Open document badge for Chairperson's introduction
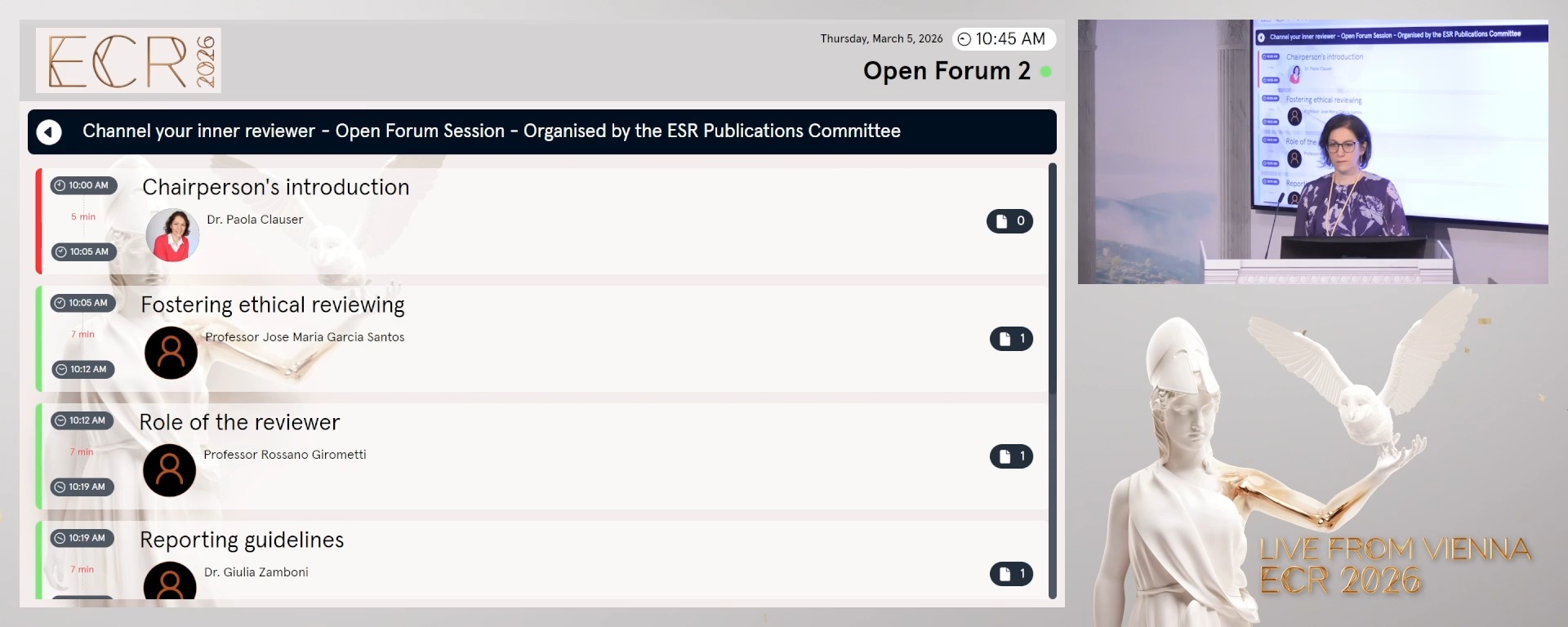This screenshot has height=627, width=1568. point(1009,221)
